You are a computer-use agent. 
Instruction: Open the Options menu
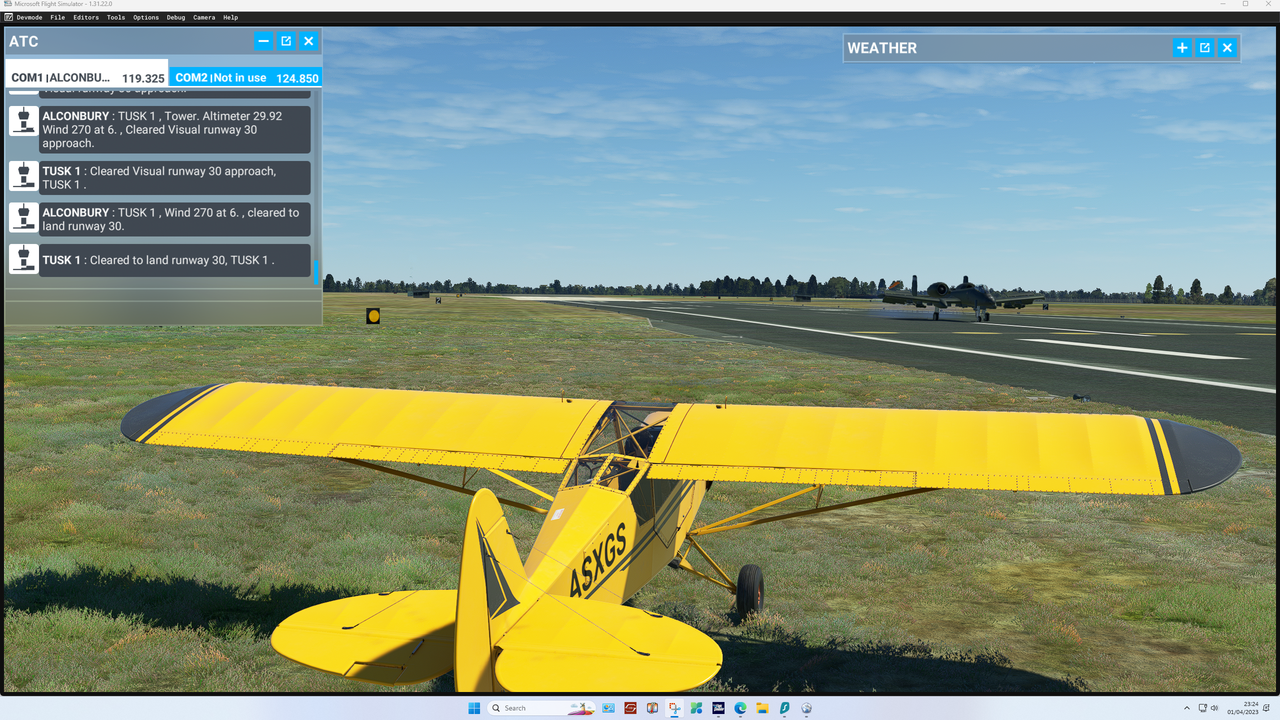(x=146, y=17)
